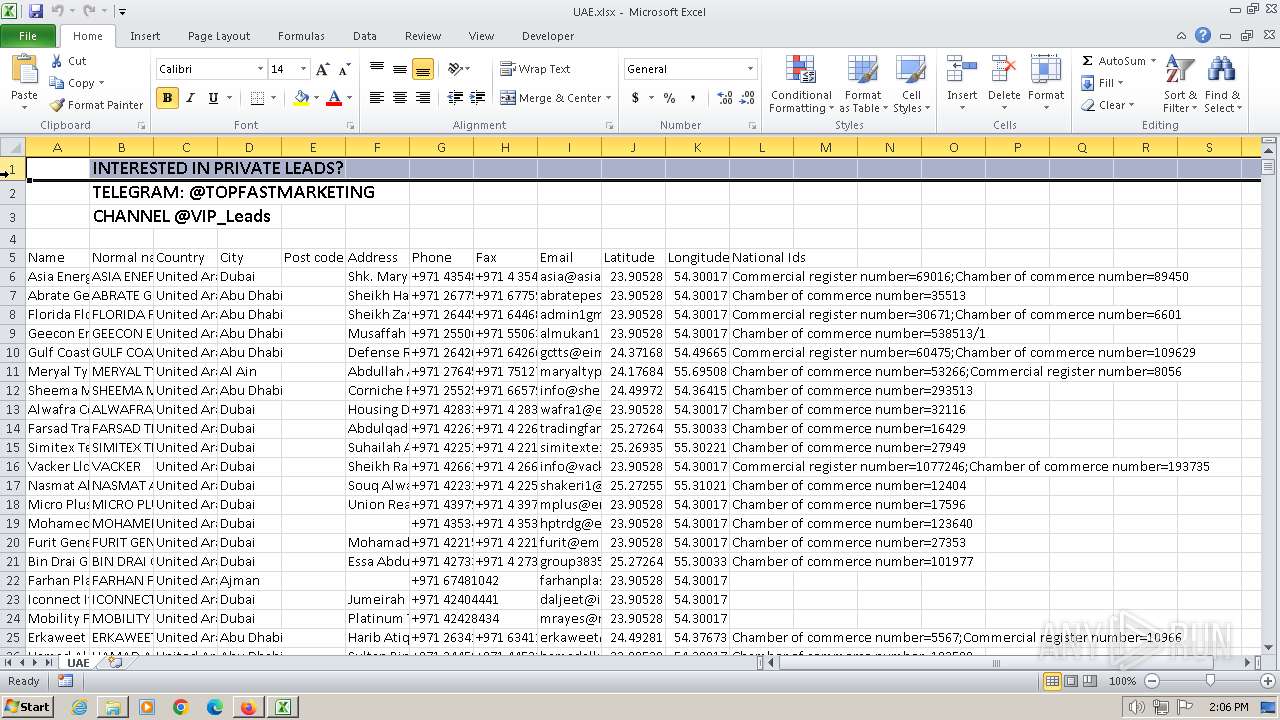Apply Comma Style format
The image size is (1280, 720).
pos(693,98)
